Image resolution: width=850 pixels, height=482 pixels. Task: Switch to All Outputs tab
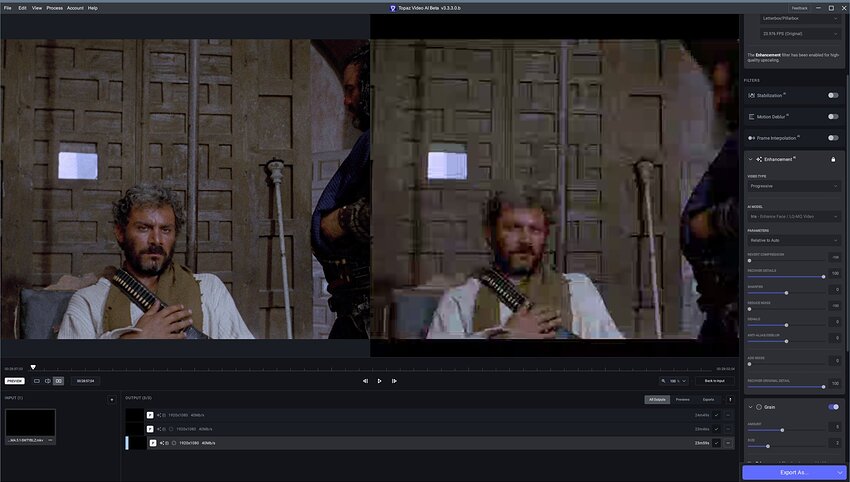[x=657, y=400]
